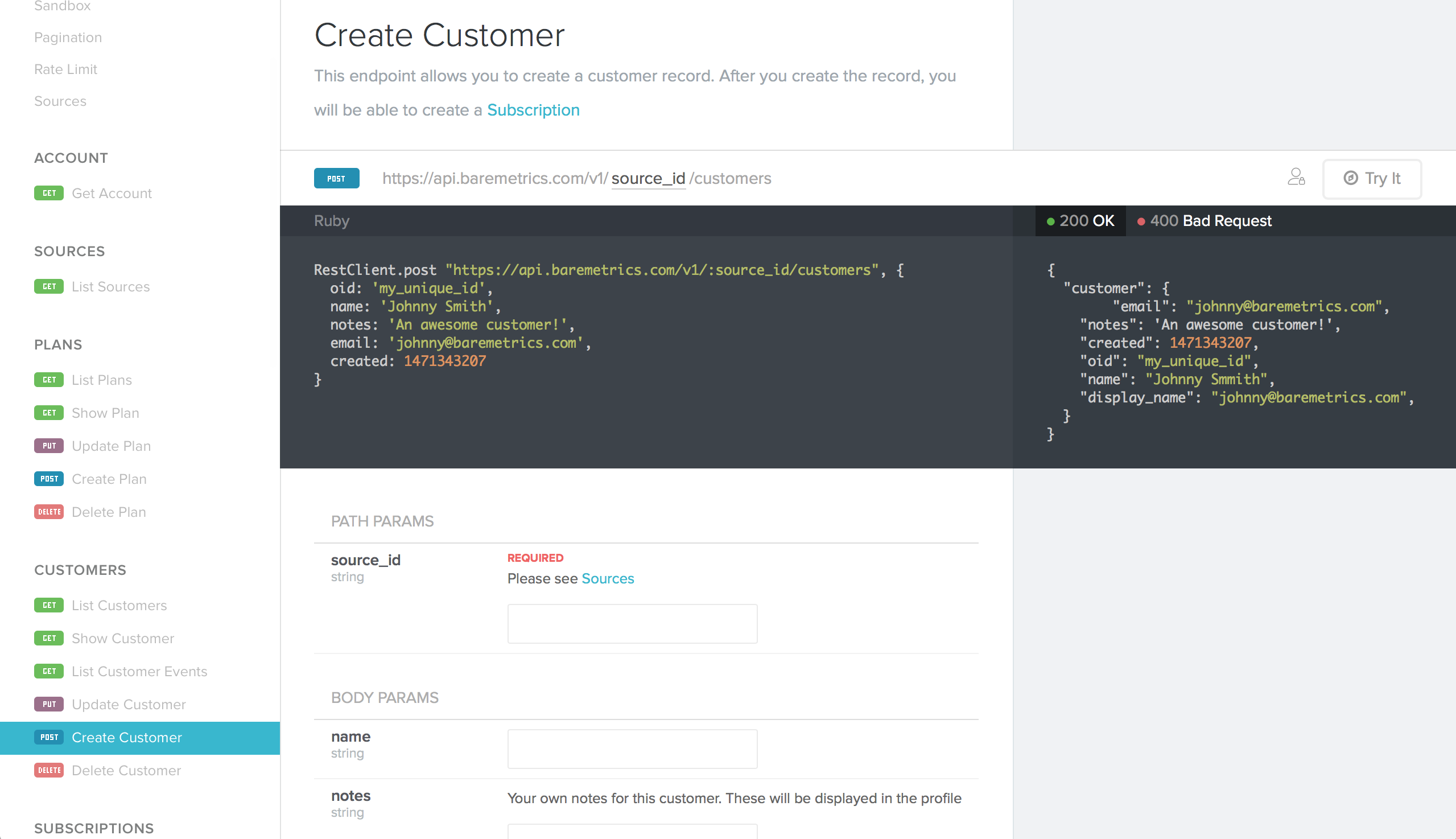The image size is (1456, 839).
Task: Go to the Pagination sidebar page
Action: coord(68,38)
